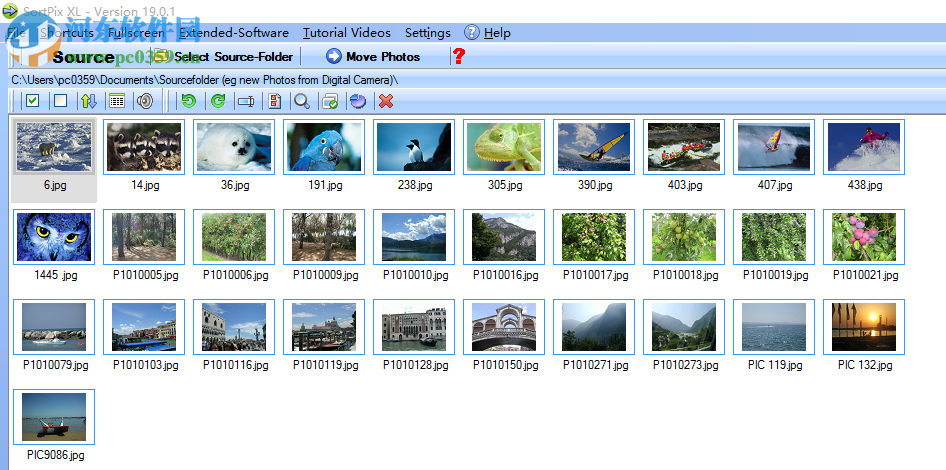The width and height of the screenshot is (946, 470).
Task: Select the P1010005.jpg thumbnail
Action: pos(144,237)
